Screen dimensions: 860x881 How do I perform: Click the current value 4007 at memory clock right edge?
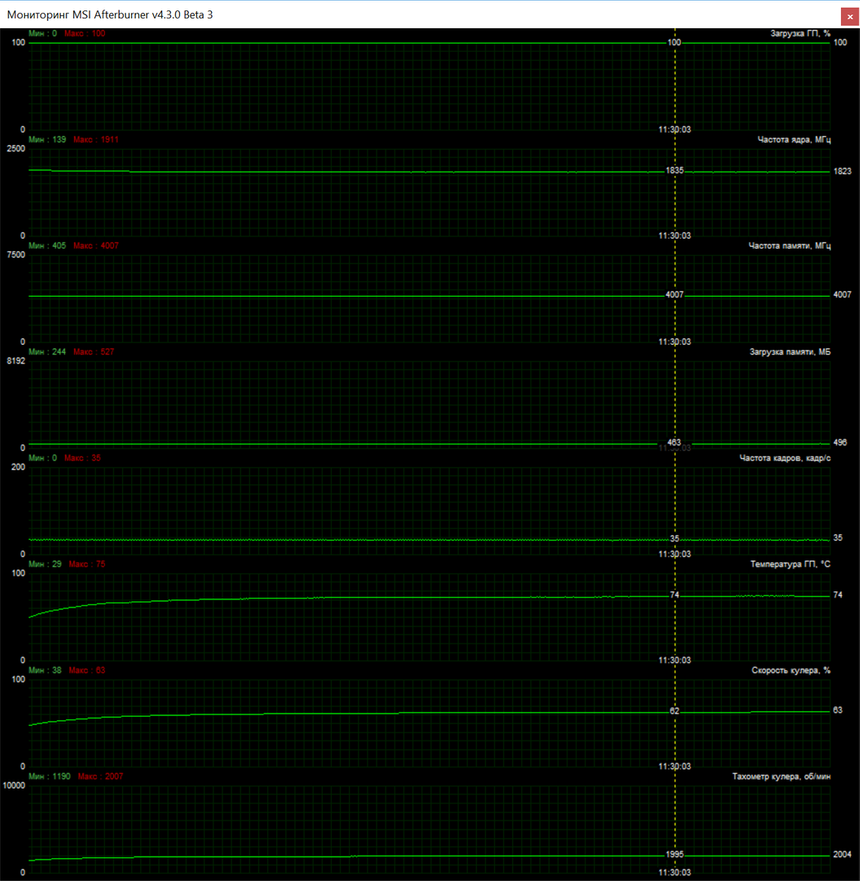(842, 296)
